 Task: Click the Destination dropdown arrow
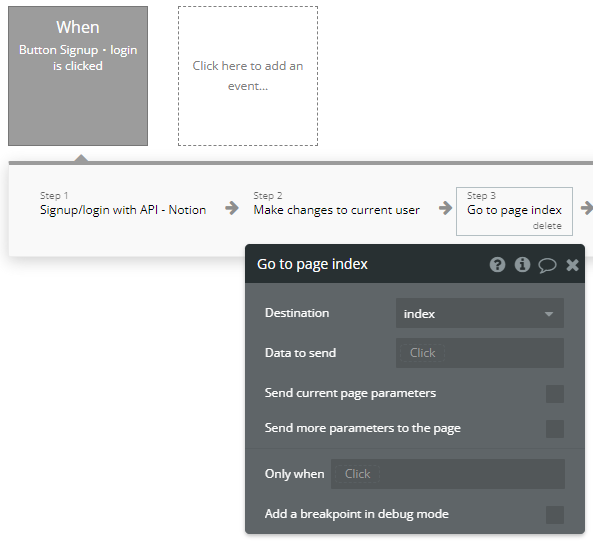[x=549, y=314]
